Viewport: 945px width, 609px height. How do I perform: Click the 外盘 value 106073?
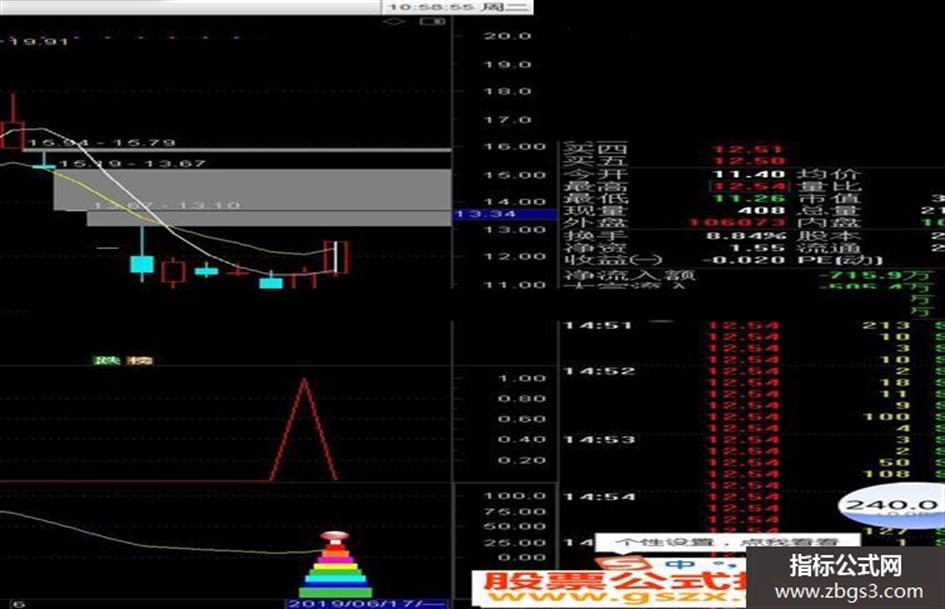tap(736, 222)
